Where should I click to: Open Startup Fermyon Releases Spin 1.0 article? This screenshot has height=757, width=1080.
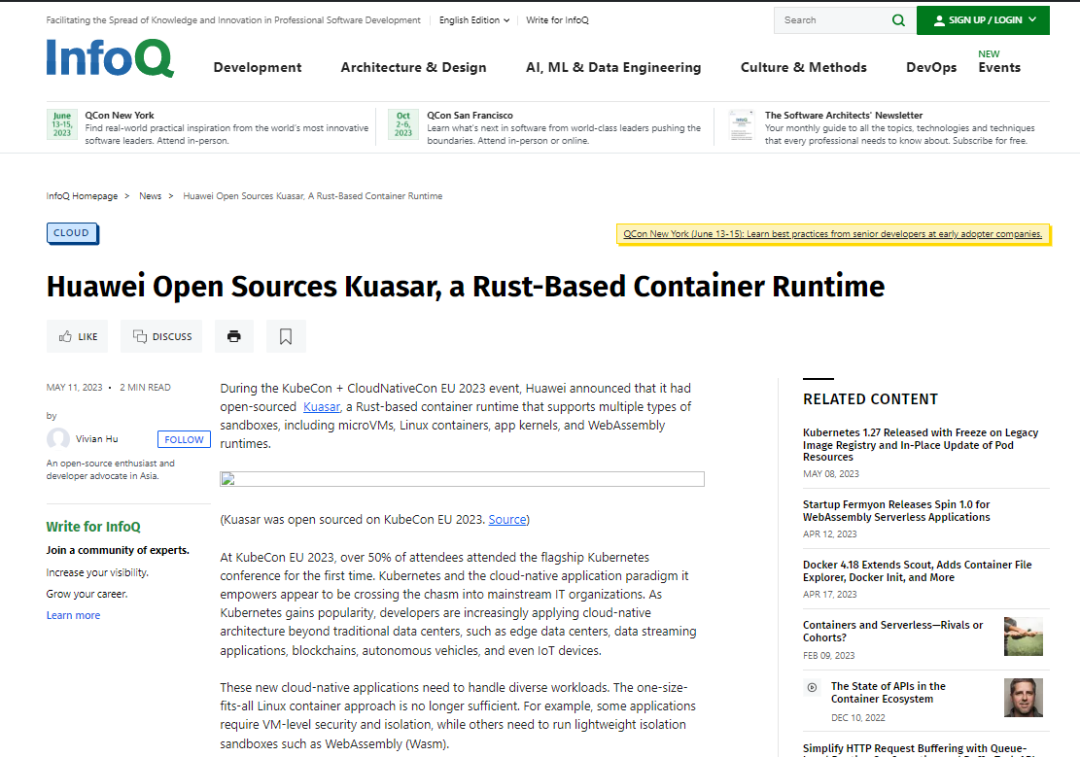coord(896,511)
